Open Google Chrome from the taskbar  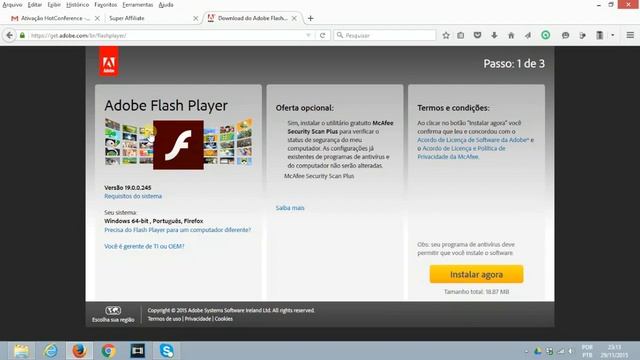(109, 351)
